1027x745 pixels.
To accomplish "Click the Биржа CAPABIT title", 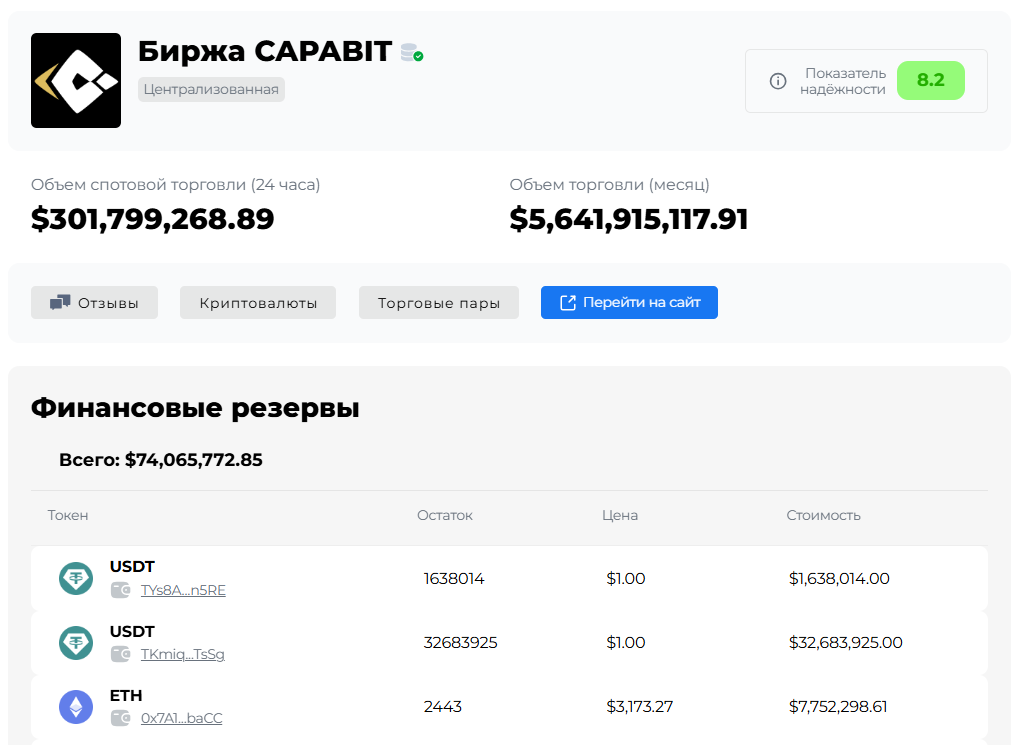I will click(x=265, y=51).
